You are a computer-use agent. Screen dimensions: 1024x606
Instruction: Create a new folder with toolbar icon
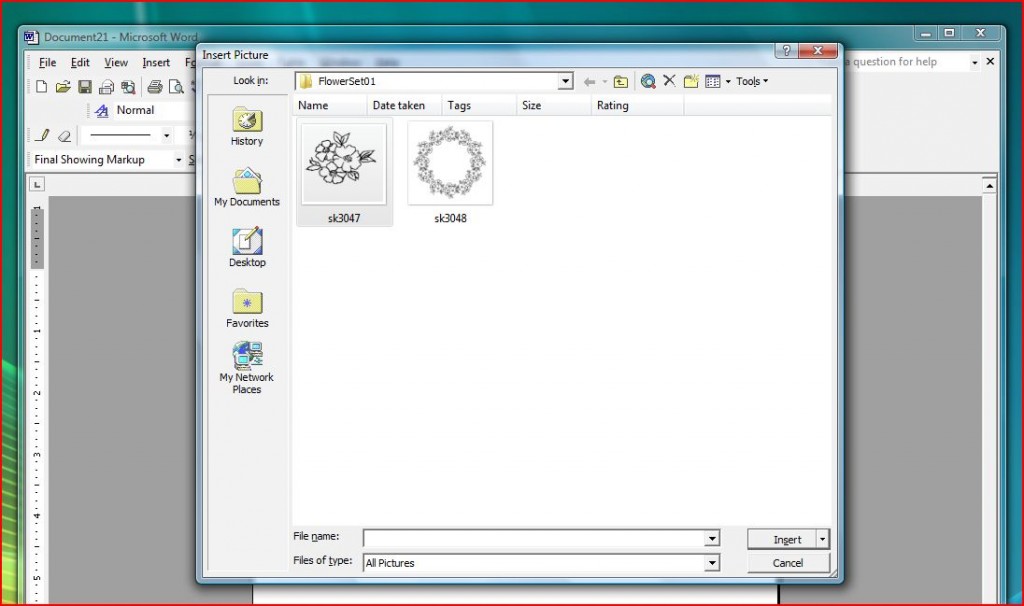click(x=691, y=82)
